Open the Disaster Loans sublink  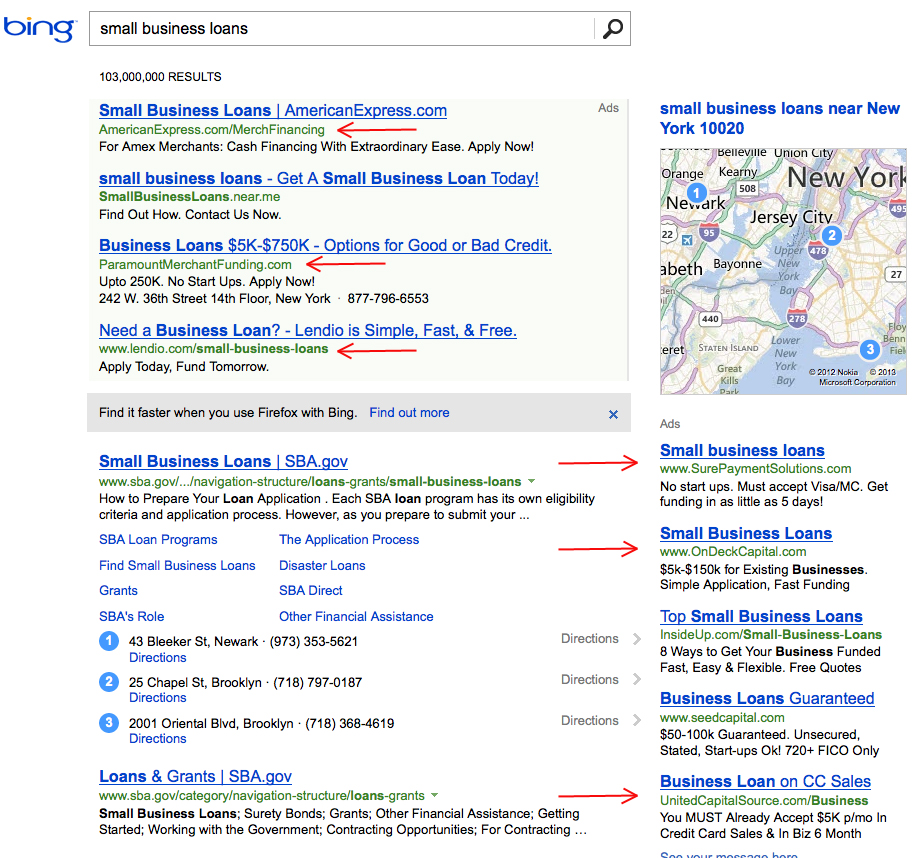(x=322, y=566)
